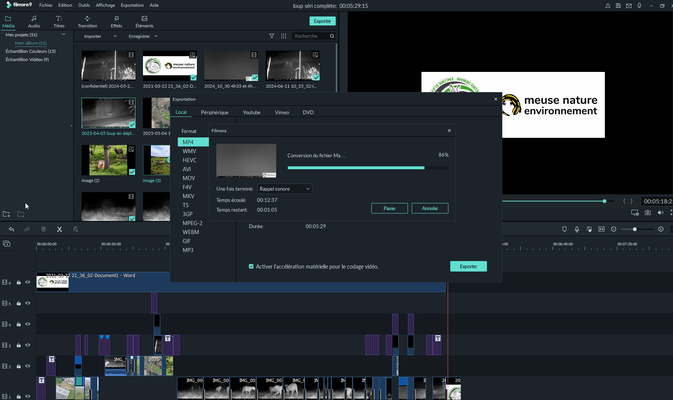Click the audio mixer icon in timeline toolbar

589,229
